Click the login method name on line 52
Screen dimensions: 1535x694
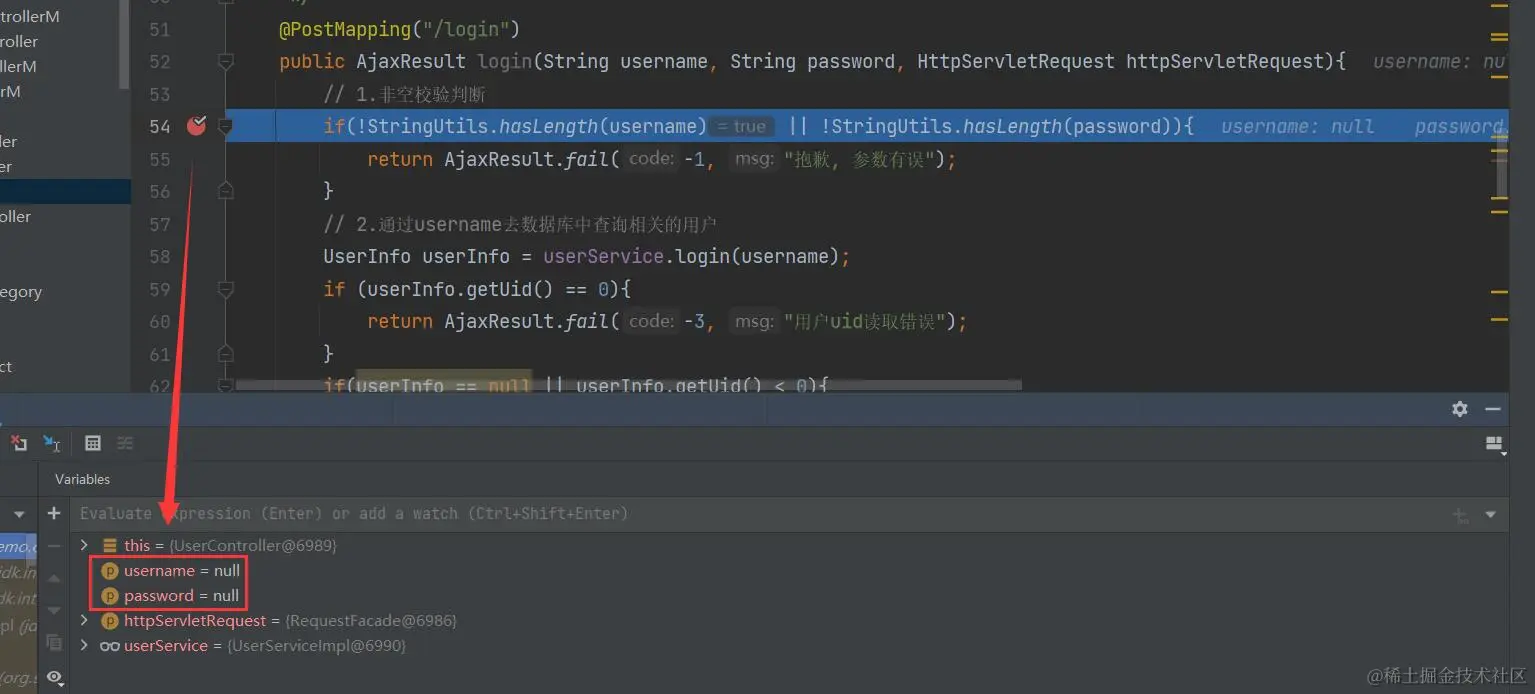[x=504, y=62]
